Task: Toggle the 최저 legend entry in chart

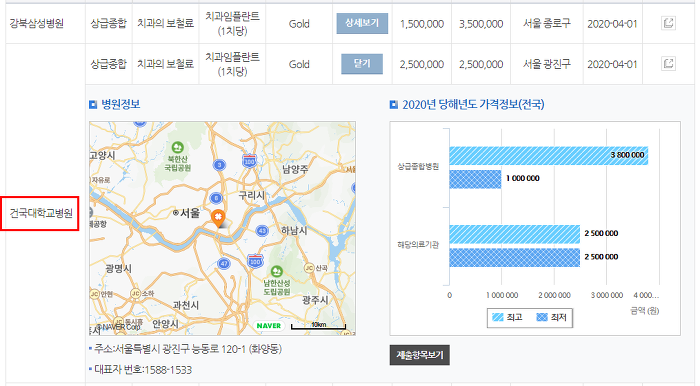Action: point(551,317)
